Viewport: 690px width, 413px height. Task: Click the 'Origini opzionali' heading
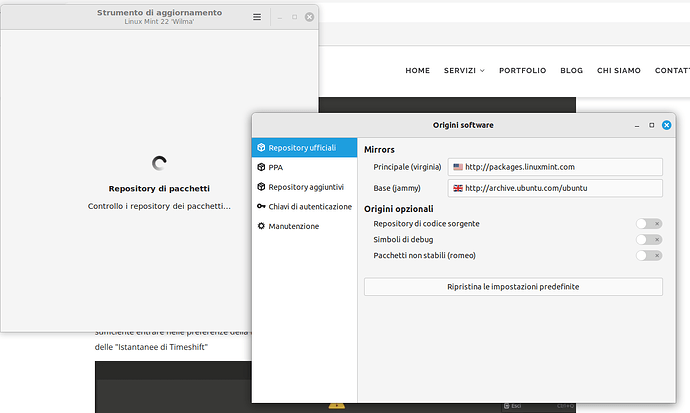[399, 209]
